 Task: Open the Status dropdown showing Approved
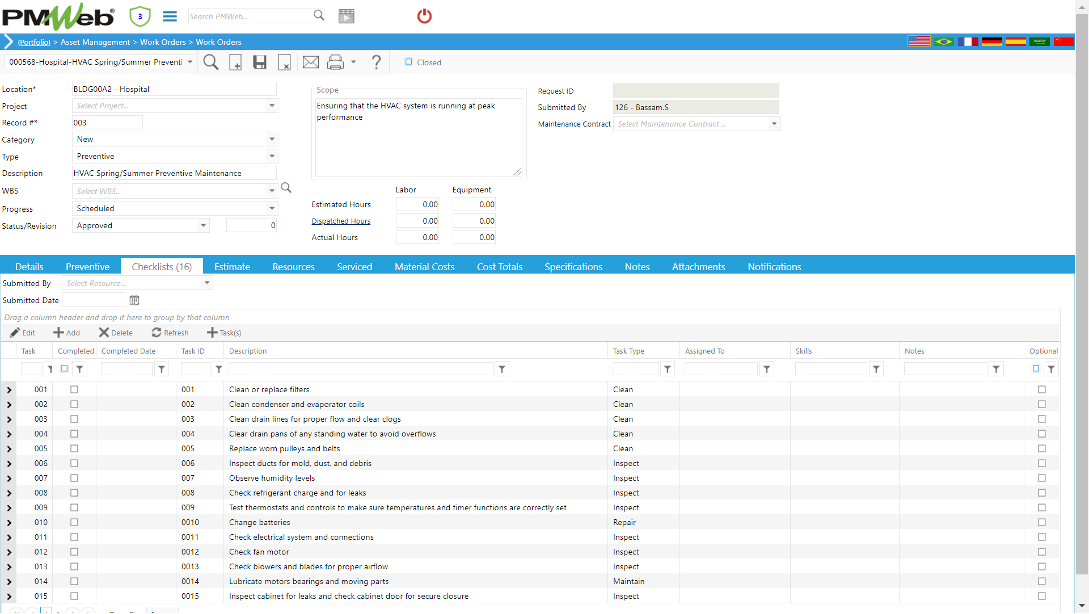203,226
